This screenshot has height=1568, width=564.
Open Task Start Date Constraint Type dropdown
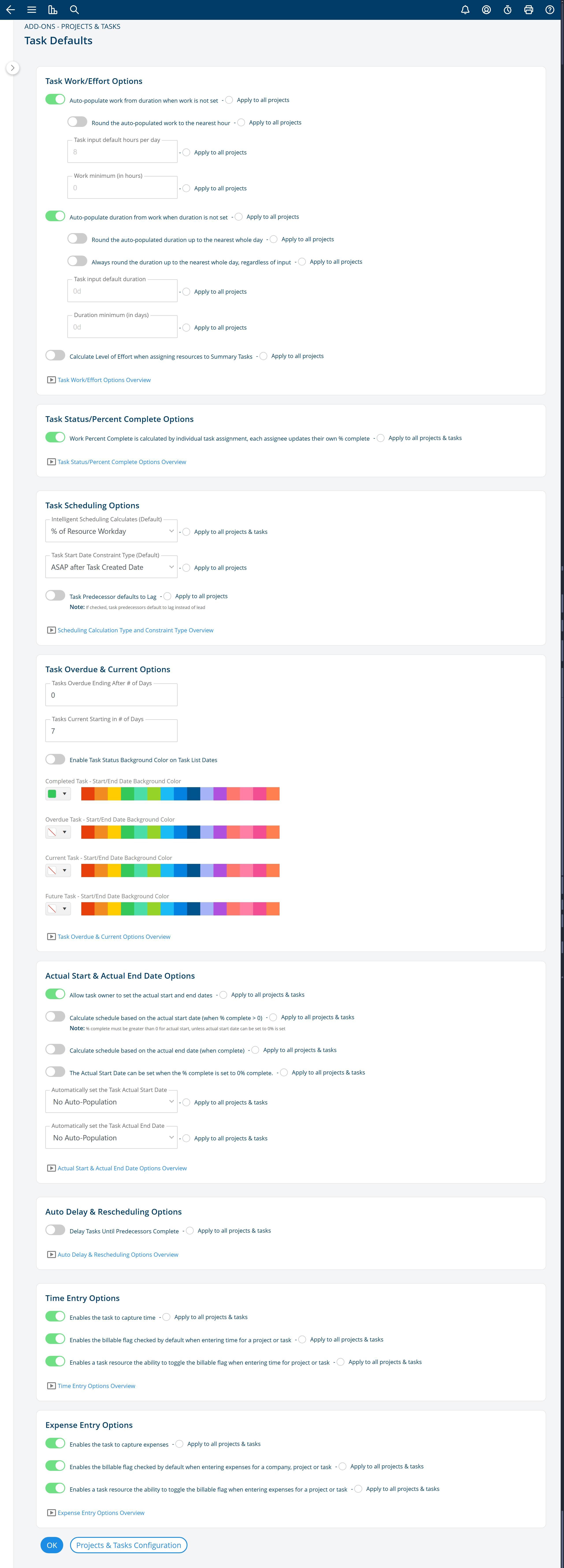[x=111, y=567]
